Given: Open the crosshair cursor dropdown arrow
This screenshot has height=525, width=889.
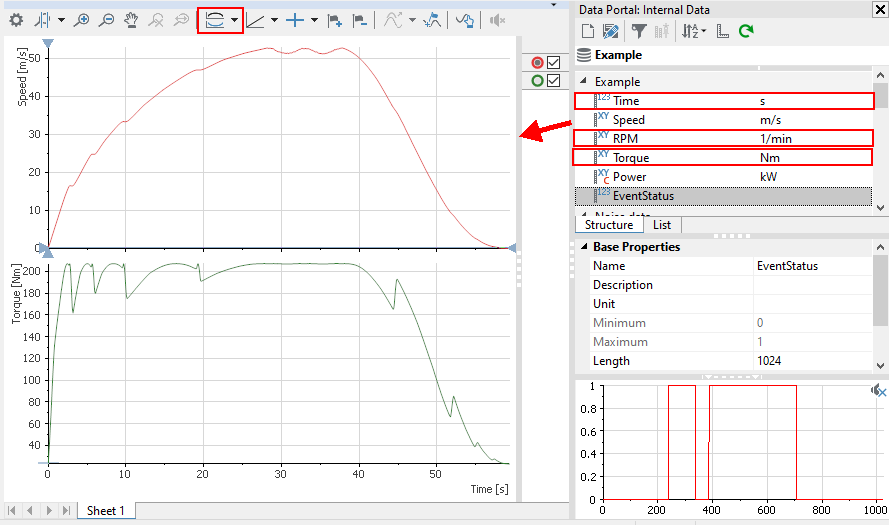Looking at the screenshot, I should point(314,20).
